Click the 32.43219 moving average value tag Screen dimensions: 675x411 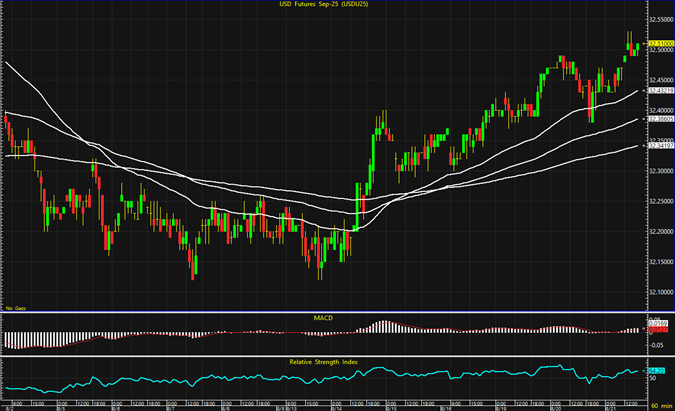pyautogui.click(x=659, y=90)
